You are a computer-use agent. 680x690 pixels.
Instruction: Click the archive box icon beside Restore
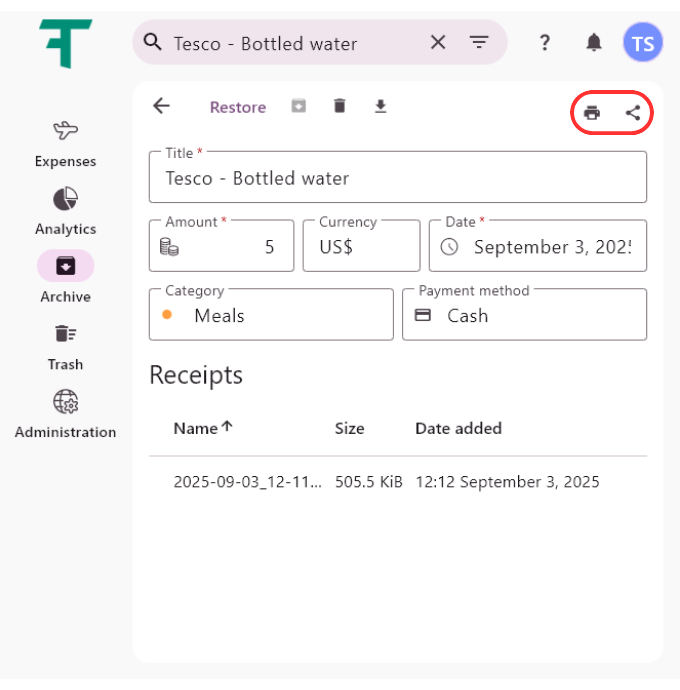(x=299, y=106)
